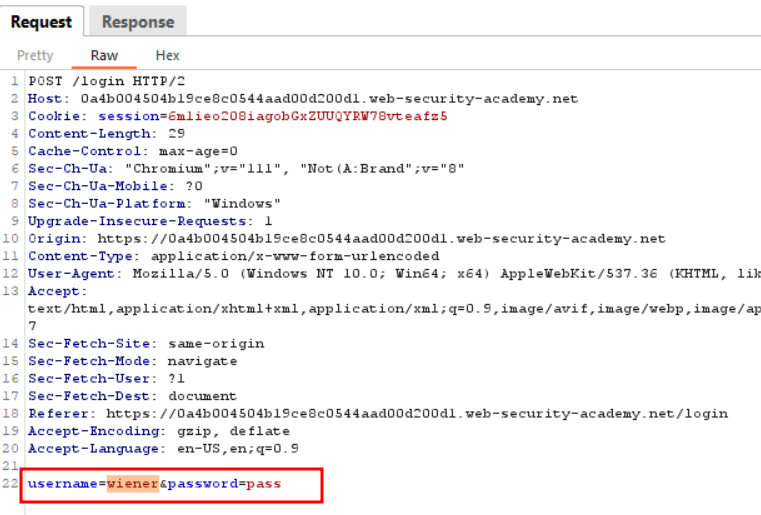Click the pass password value
This screenshot has height=515, width=761.
point(264,483)
